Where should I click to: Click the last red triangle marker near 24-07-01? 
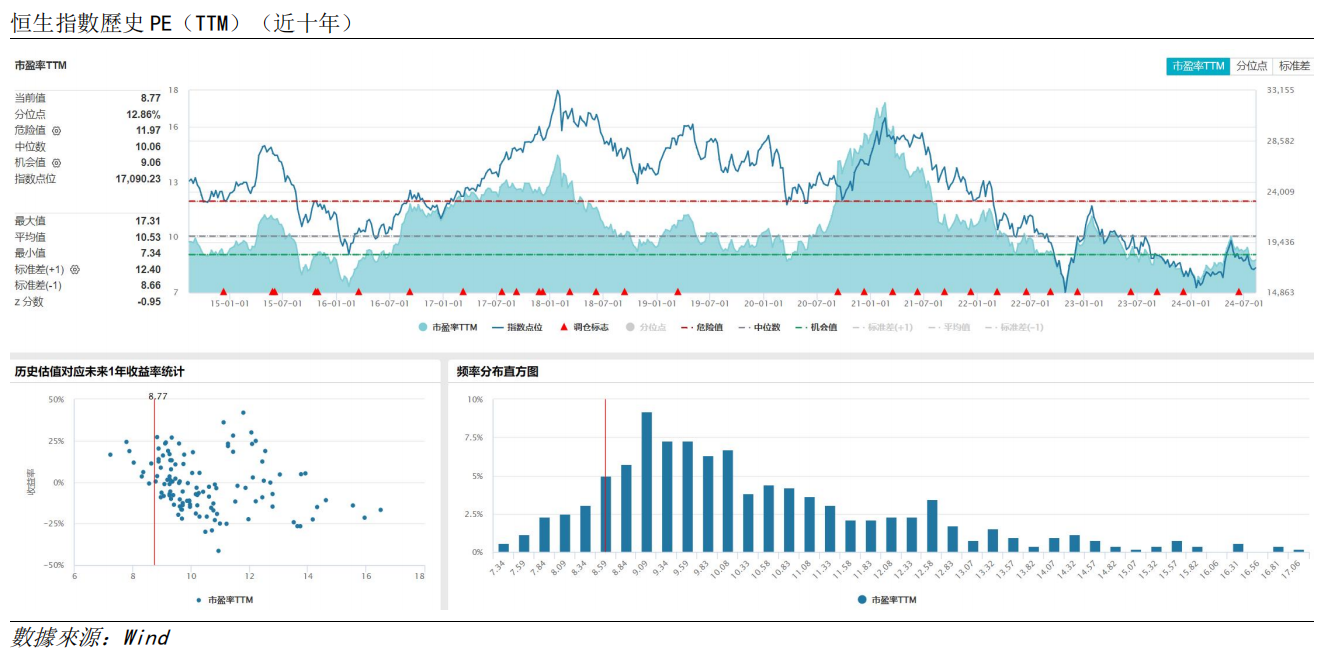tap(1238, 292)
